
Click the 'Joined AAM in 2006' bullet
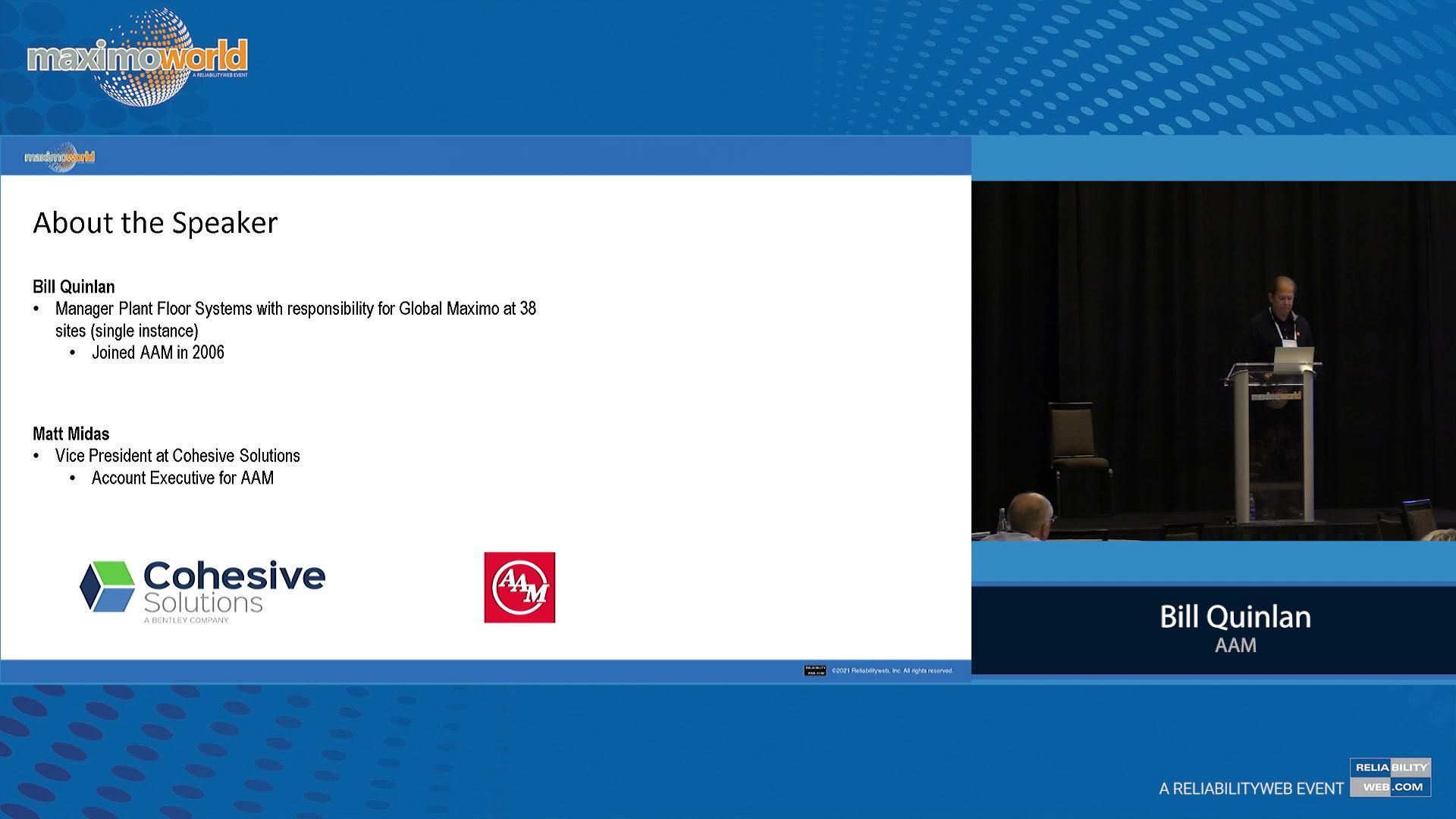(x=158, y=353)
